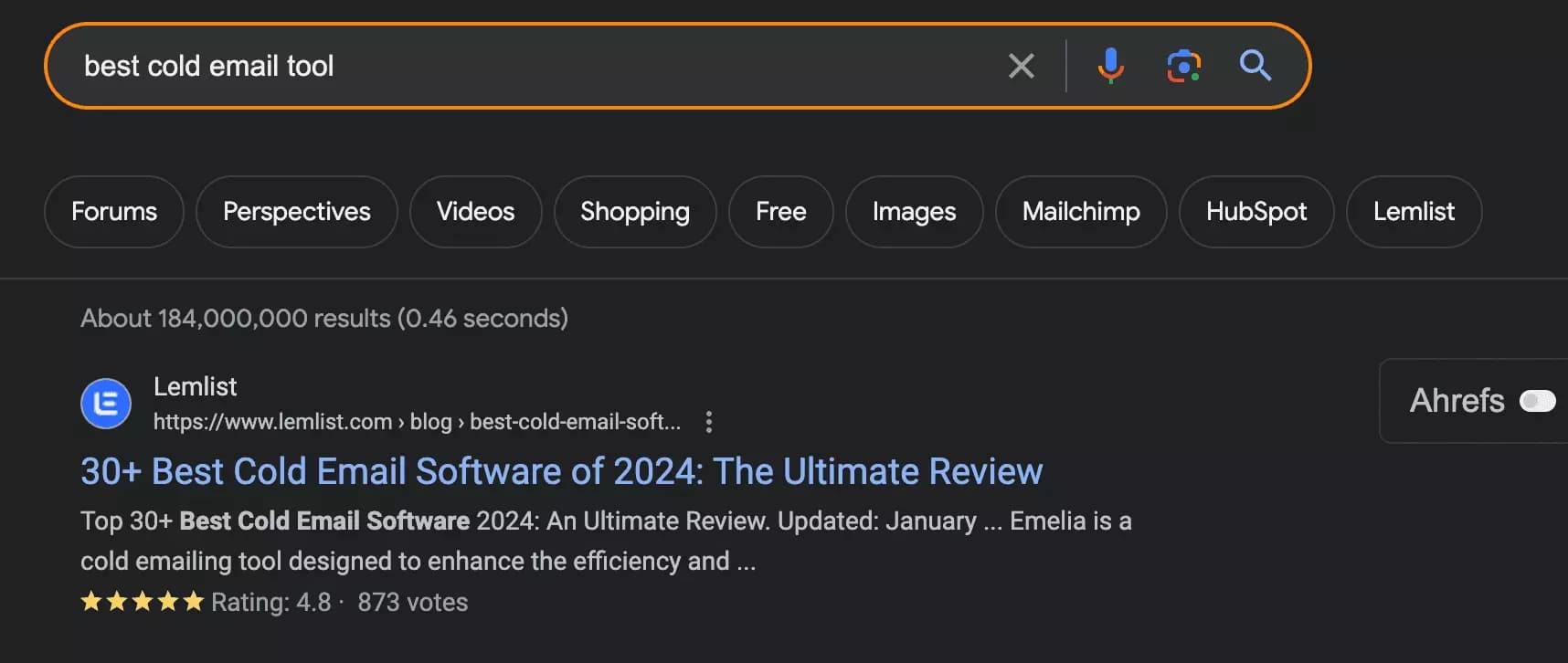Select the Mailchimp suggestion chip

coord(1080,211)
